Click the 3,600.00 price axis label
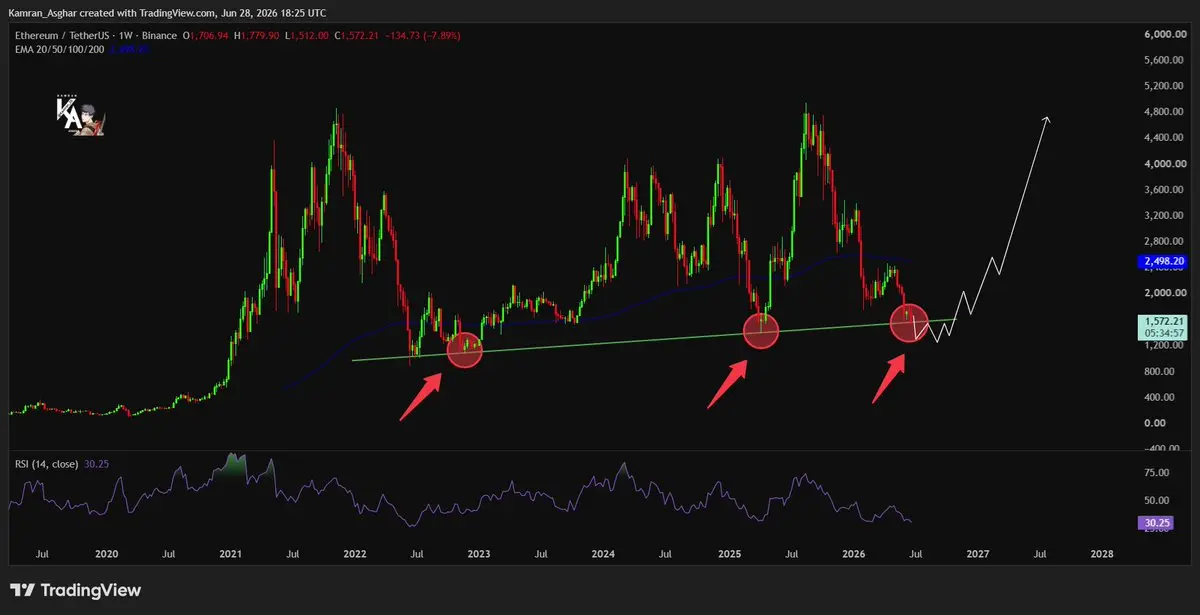Image resolution: width=1200 pixels, height=615 pixels. [x=1163, y=190]
